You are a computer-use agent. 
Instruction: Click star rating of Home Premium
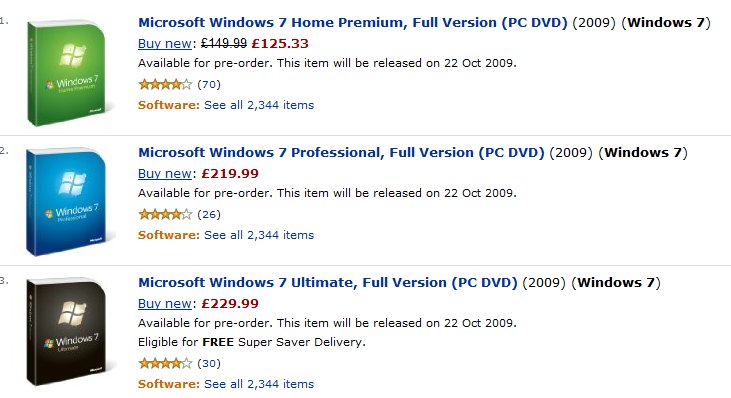[166, 84]
